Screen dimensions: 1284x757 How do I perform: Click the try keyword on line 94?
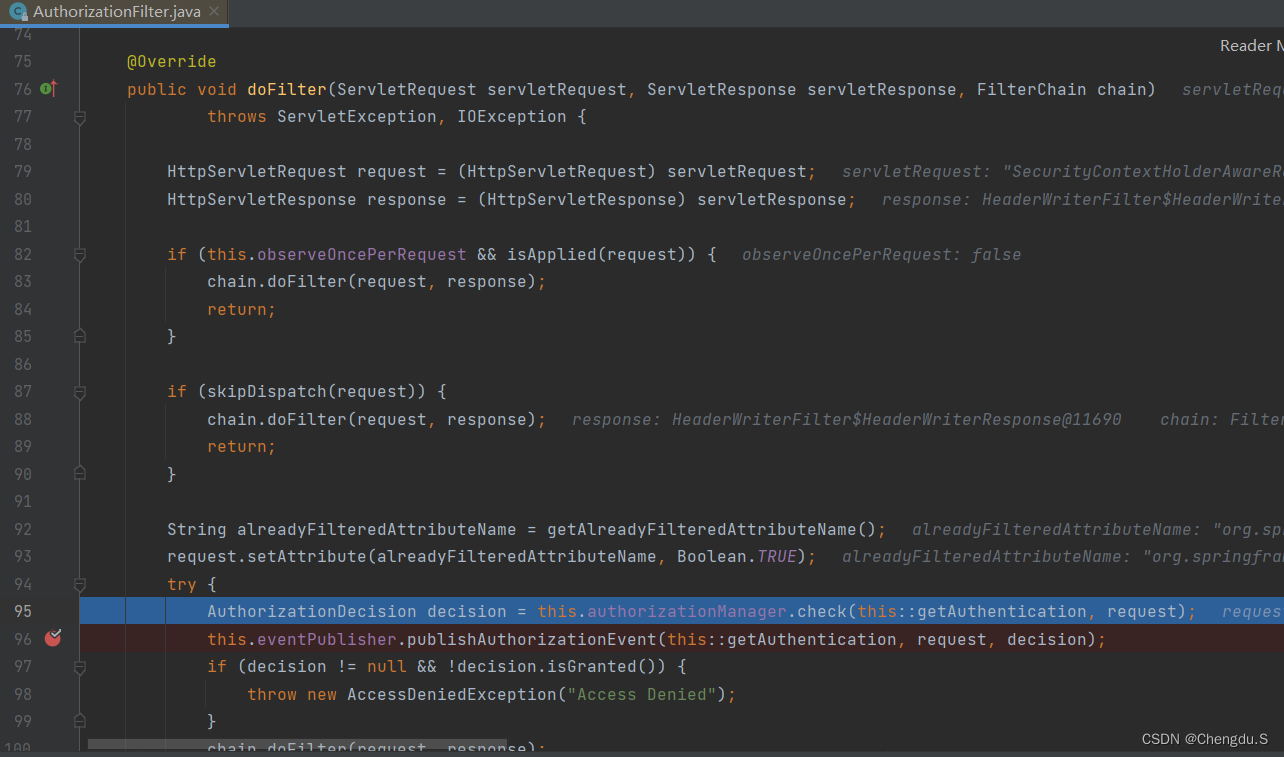click(x=182, y=584)
